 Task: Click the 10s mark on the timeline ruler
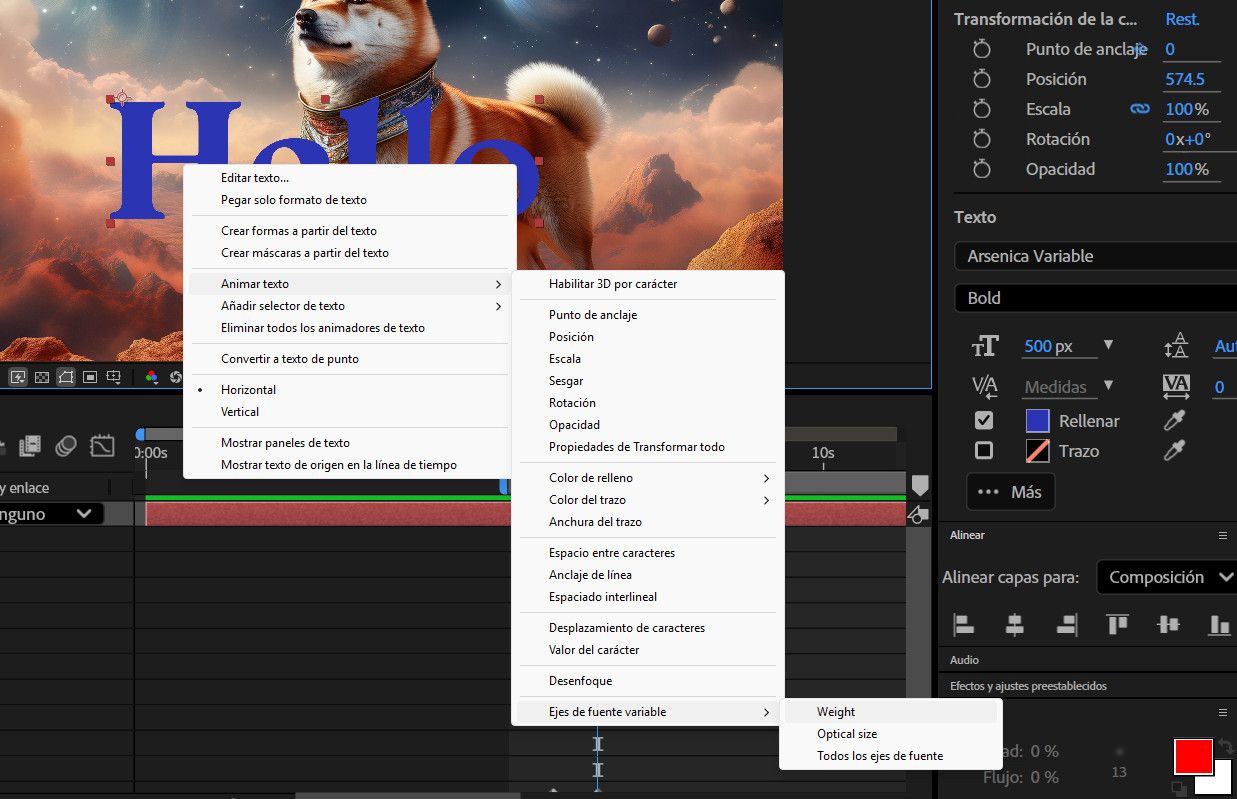click(822, 453)
